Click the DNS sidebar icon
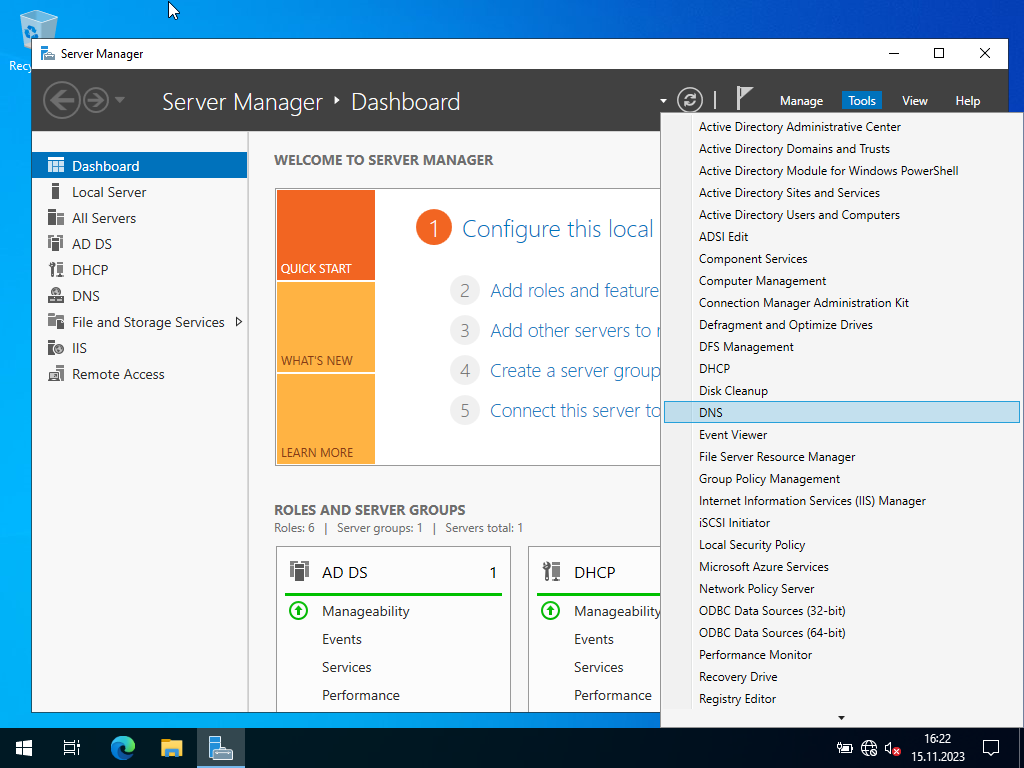Image resolution: width=1024 pixels, height=768 pixels. click(x=56, y=296)
